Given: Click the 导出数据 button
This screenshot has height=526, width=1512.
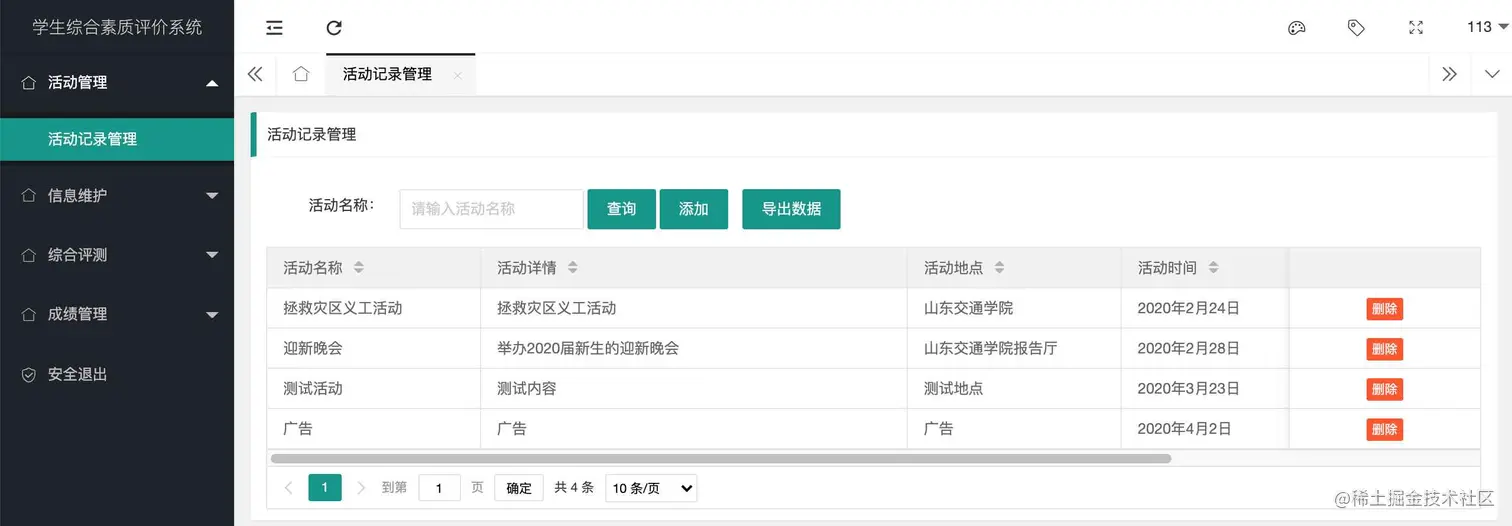Looking at the screenshot, I should click(x=791, y=209).
